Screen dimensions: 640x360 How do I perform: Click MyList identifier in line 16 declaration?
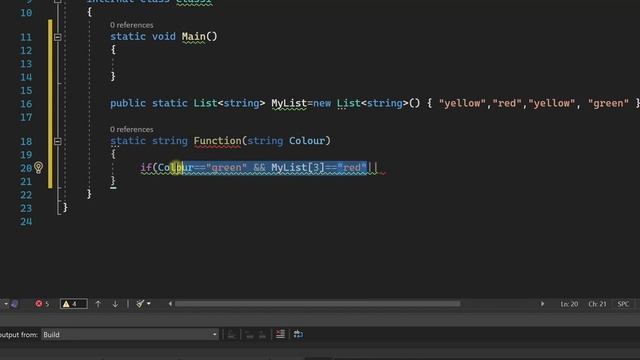289,103
